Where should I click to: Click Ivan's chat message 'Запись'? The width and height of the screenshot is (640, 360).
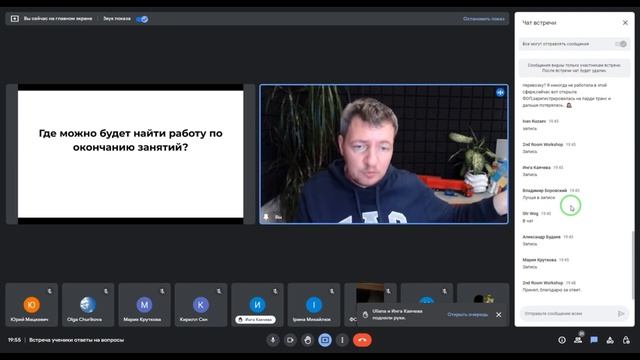pyautogui.click(x=530, y=129)
